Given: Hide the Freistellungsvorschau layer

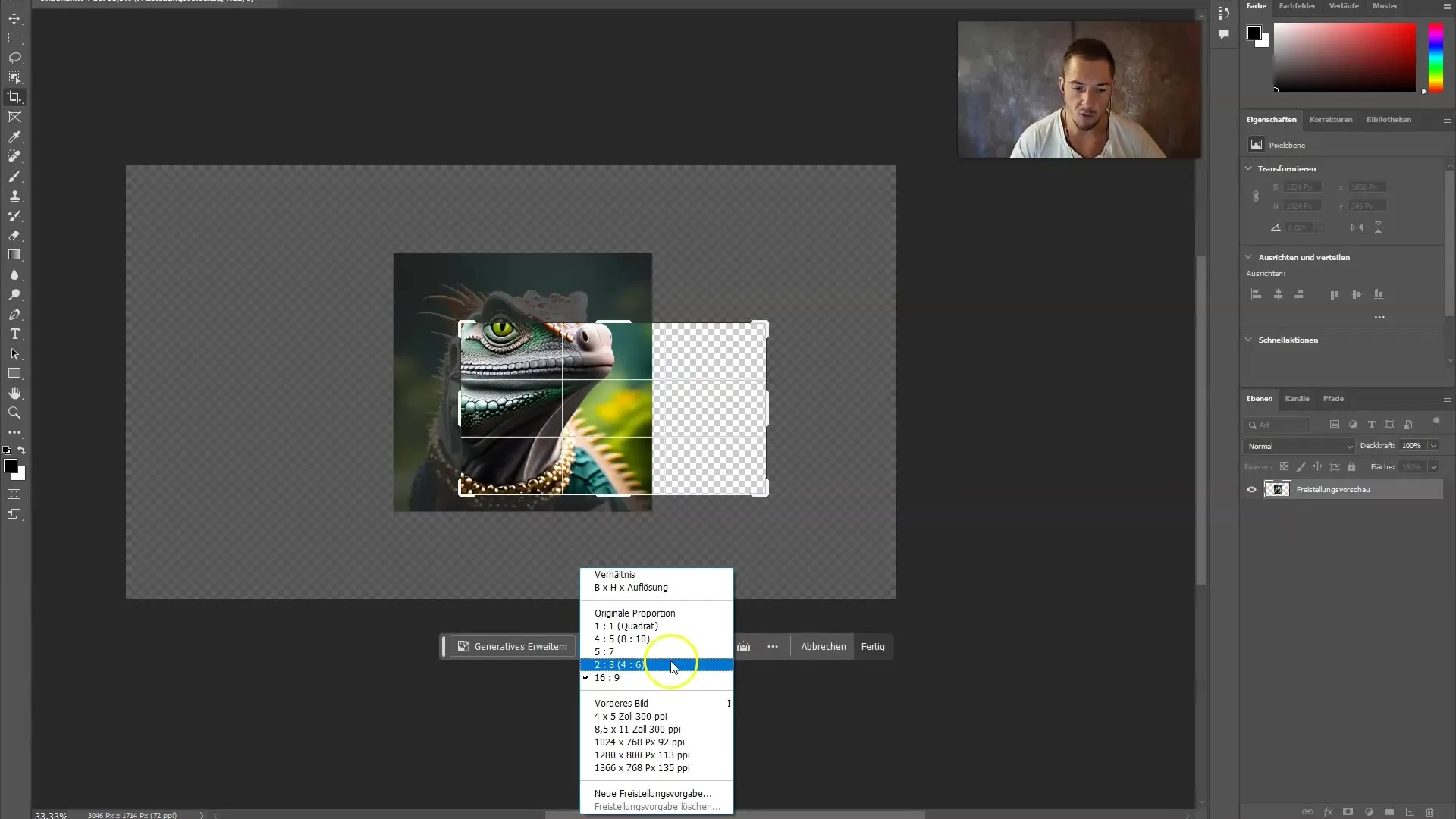Looking at the screenshot, I should (x=1251, y=490).
